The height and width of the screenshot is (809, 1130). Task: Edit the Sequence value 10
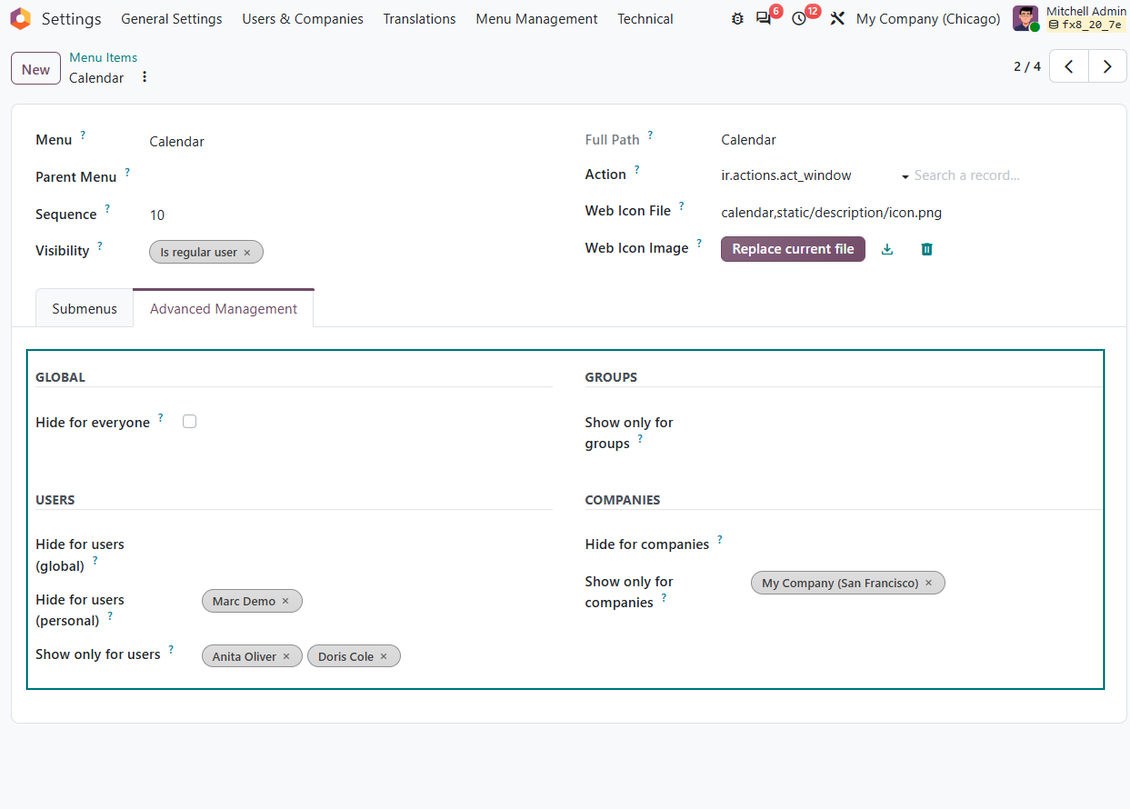click(350, 215)
